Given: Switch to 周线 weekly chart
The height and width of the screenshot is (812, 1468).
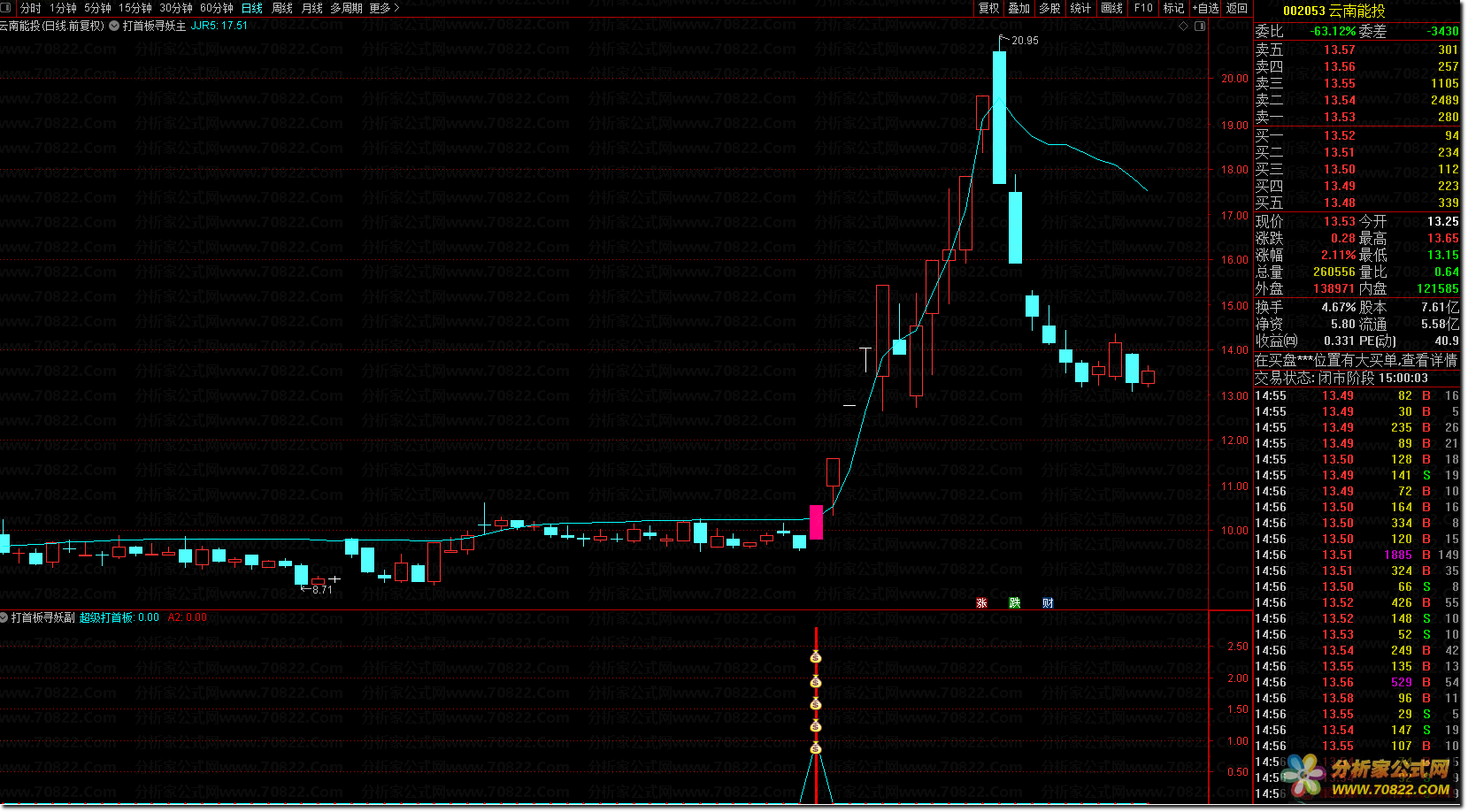Looking at the screenshot, I should click(x=282, y=8).
